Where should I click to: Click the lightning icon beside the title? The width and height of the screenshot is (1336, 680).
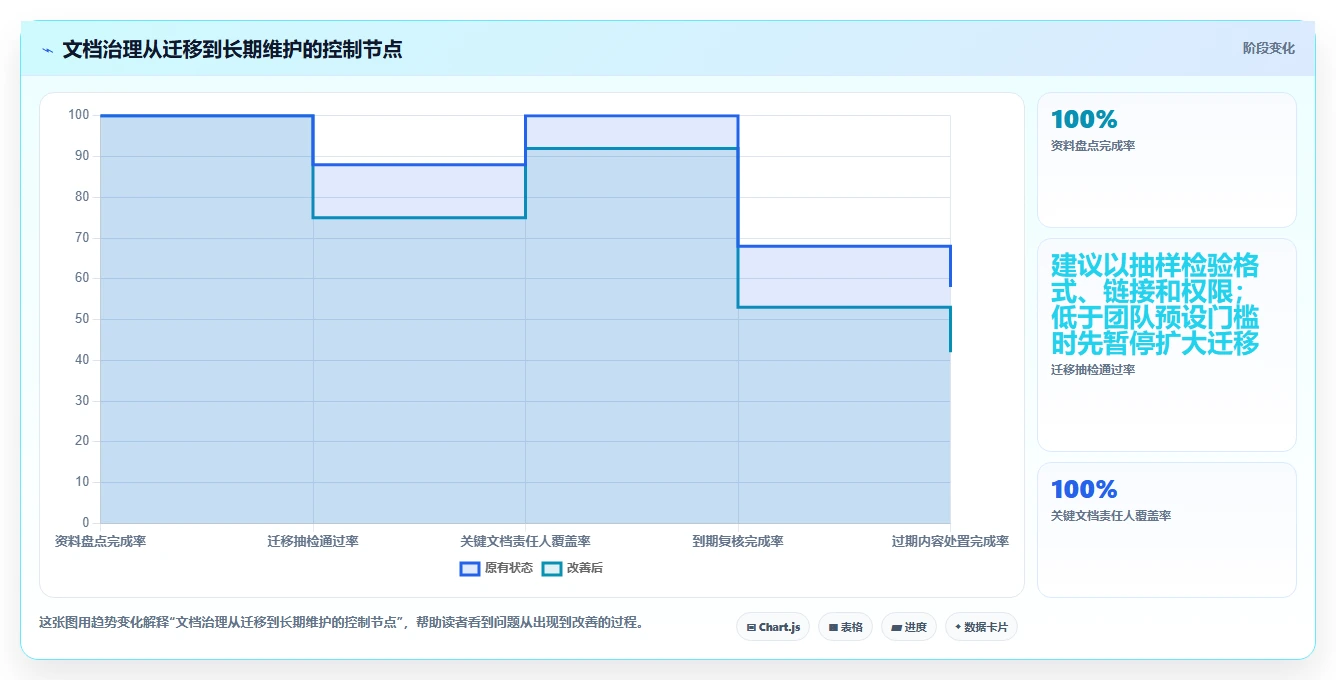47,50
